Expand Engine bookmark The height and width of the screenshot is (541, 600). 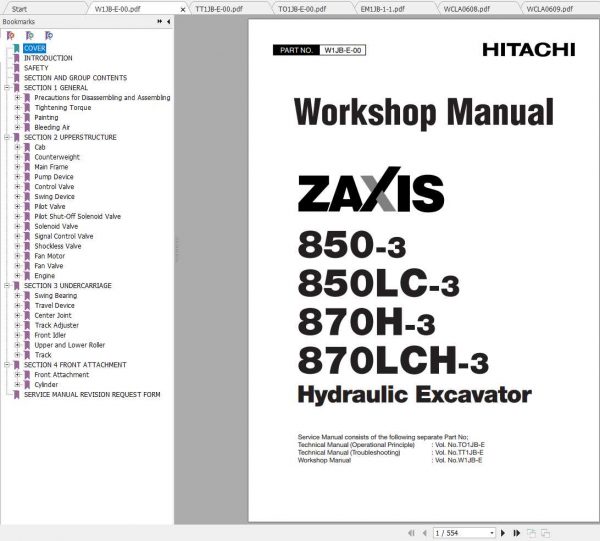coord(17,275)
